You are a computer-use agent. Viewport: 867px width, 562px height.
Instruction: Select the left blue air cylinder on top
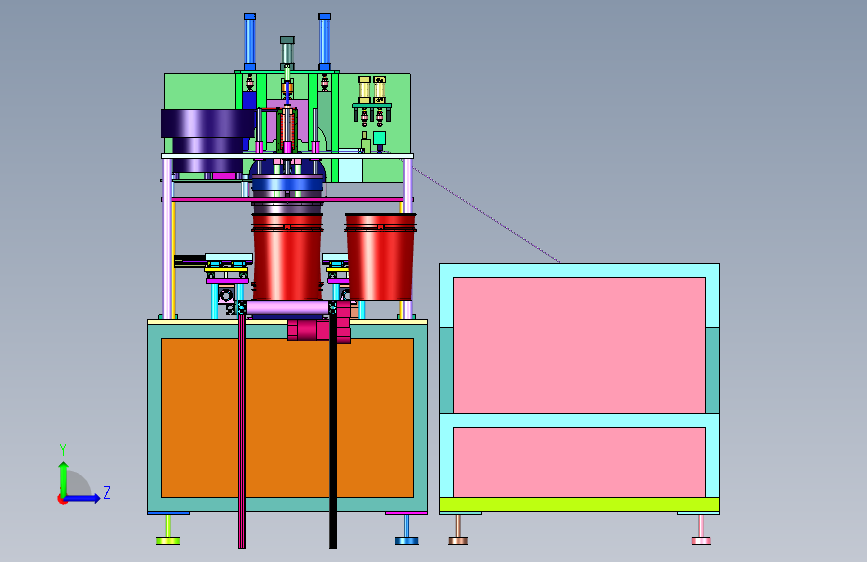click(x=250, y=42)
